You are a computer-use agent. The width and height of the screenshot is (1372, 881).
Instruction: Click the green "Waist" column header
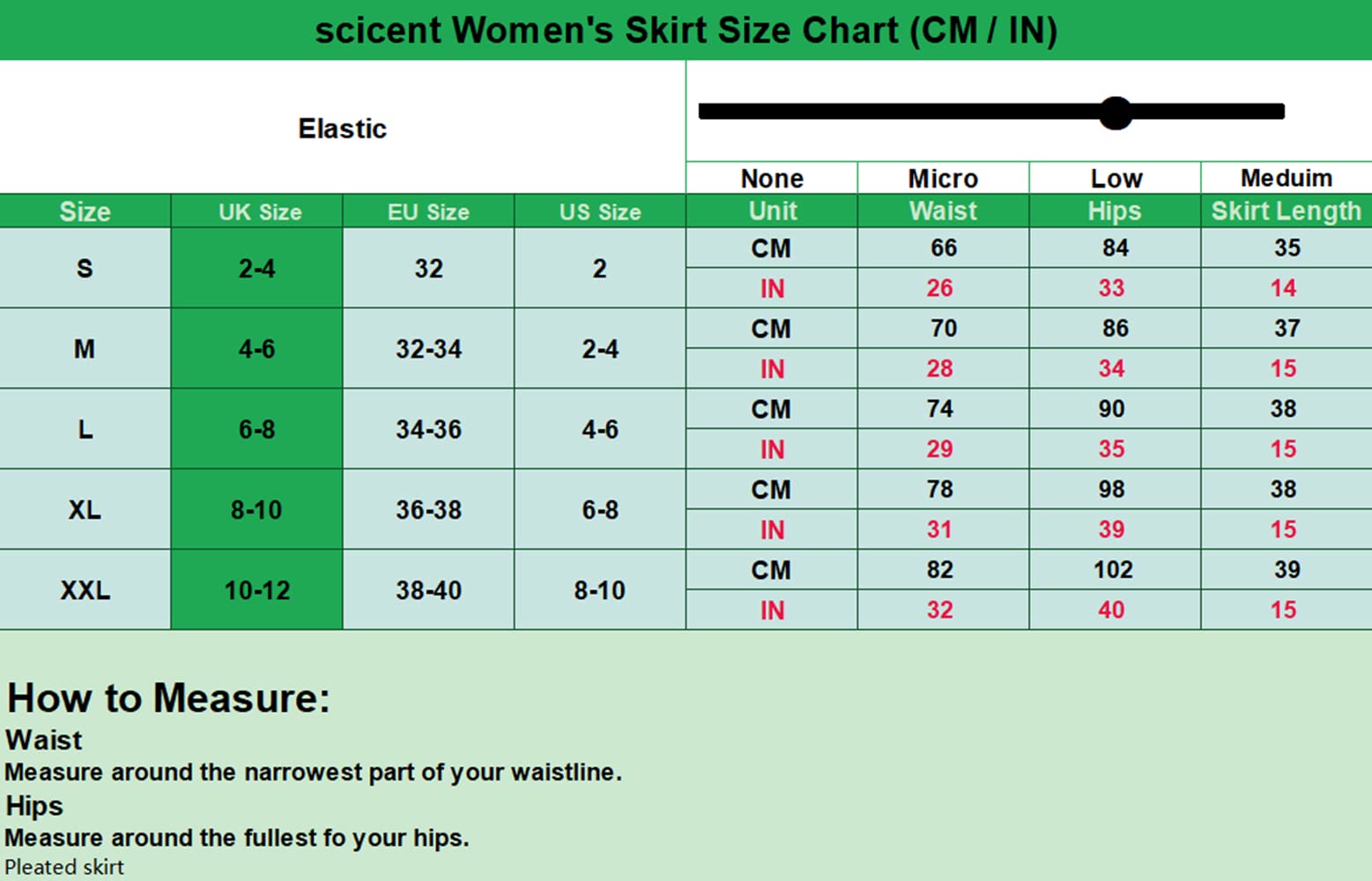pyautogui.click(x=943, y=211)
